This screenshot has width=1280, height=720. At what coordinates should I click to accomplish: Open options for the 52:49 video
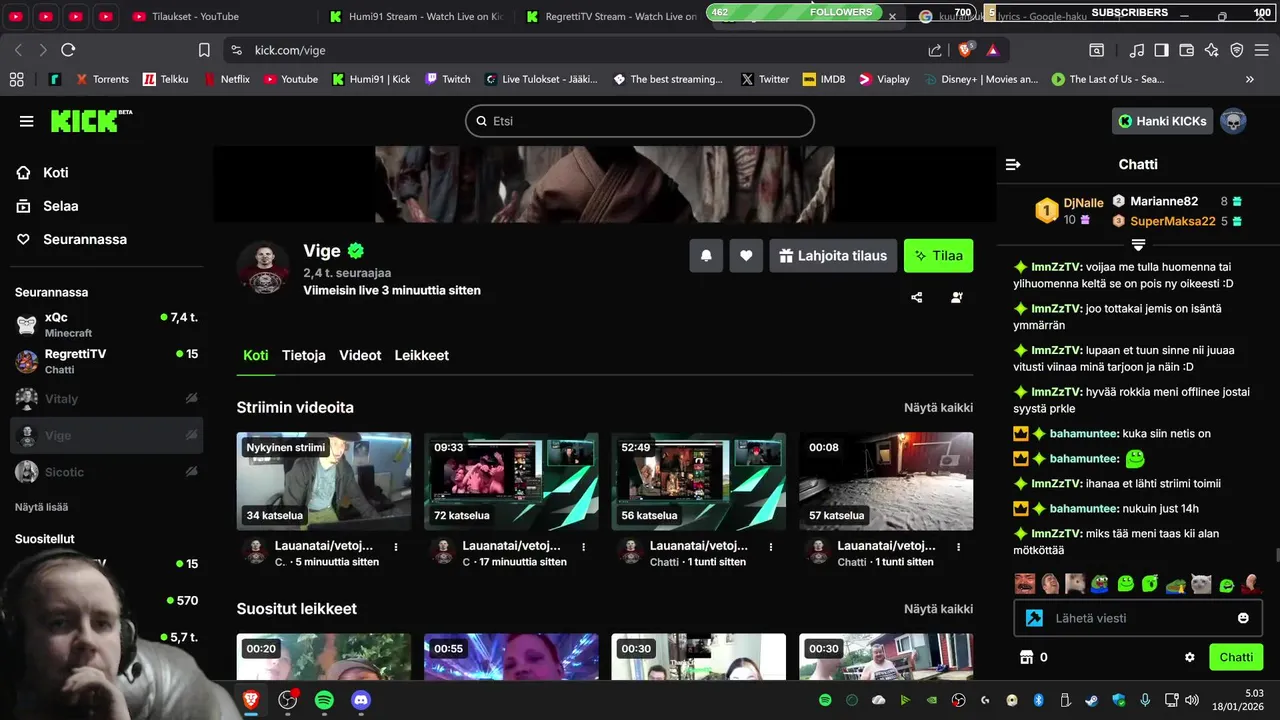pyautogui.click(x=771, y=547)
